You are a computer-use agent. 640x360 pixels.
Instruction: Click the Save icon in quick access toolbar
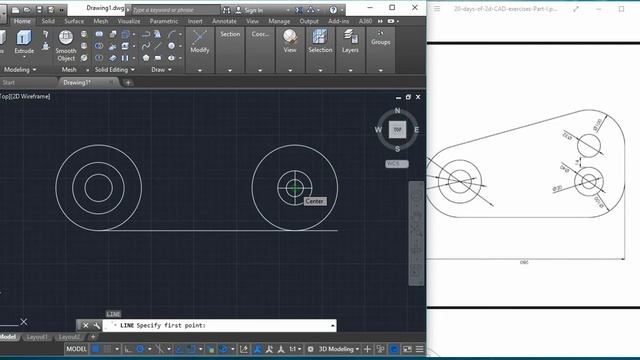coord(39,10)
